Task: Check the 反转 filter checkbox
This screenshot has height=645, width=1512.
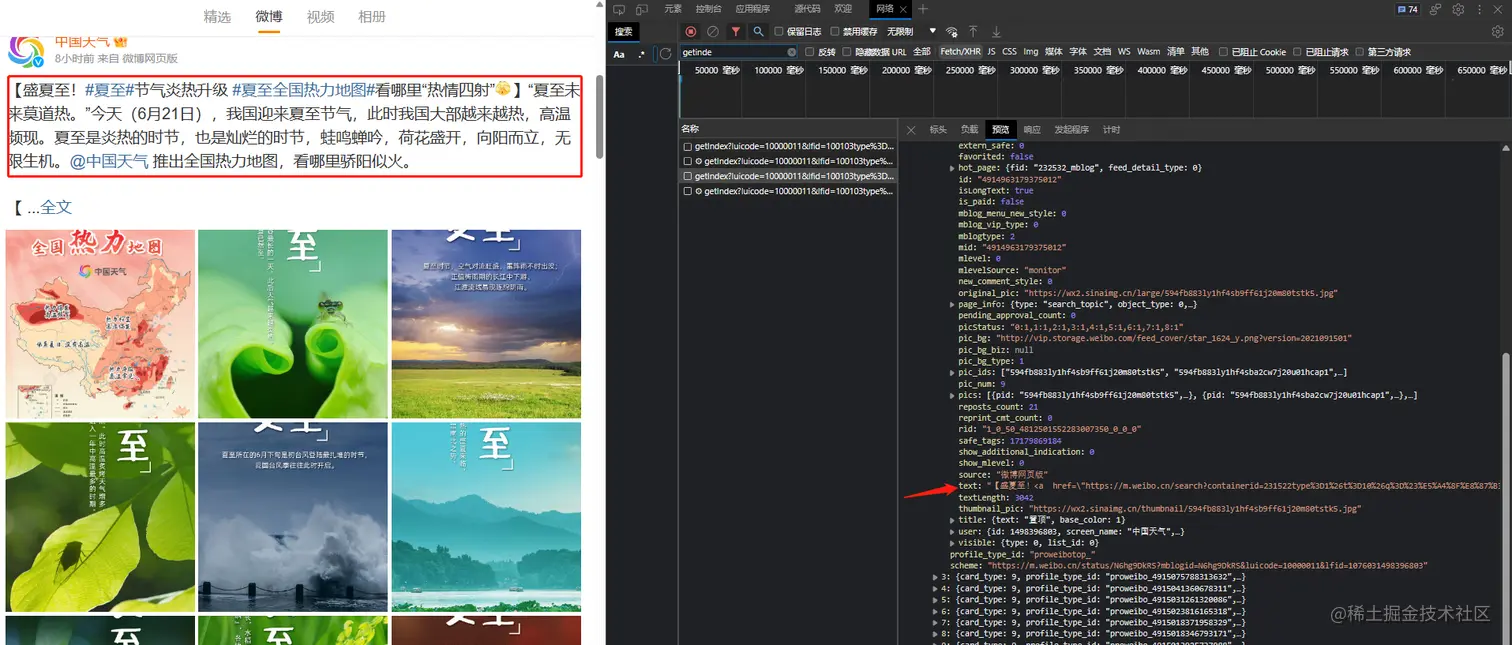Action: click(x=810, y=52)
